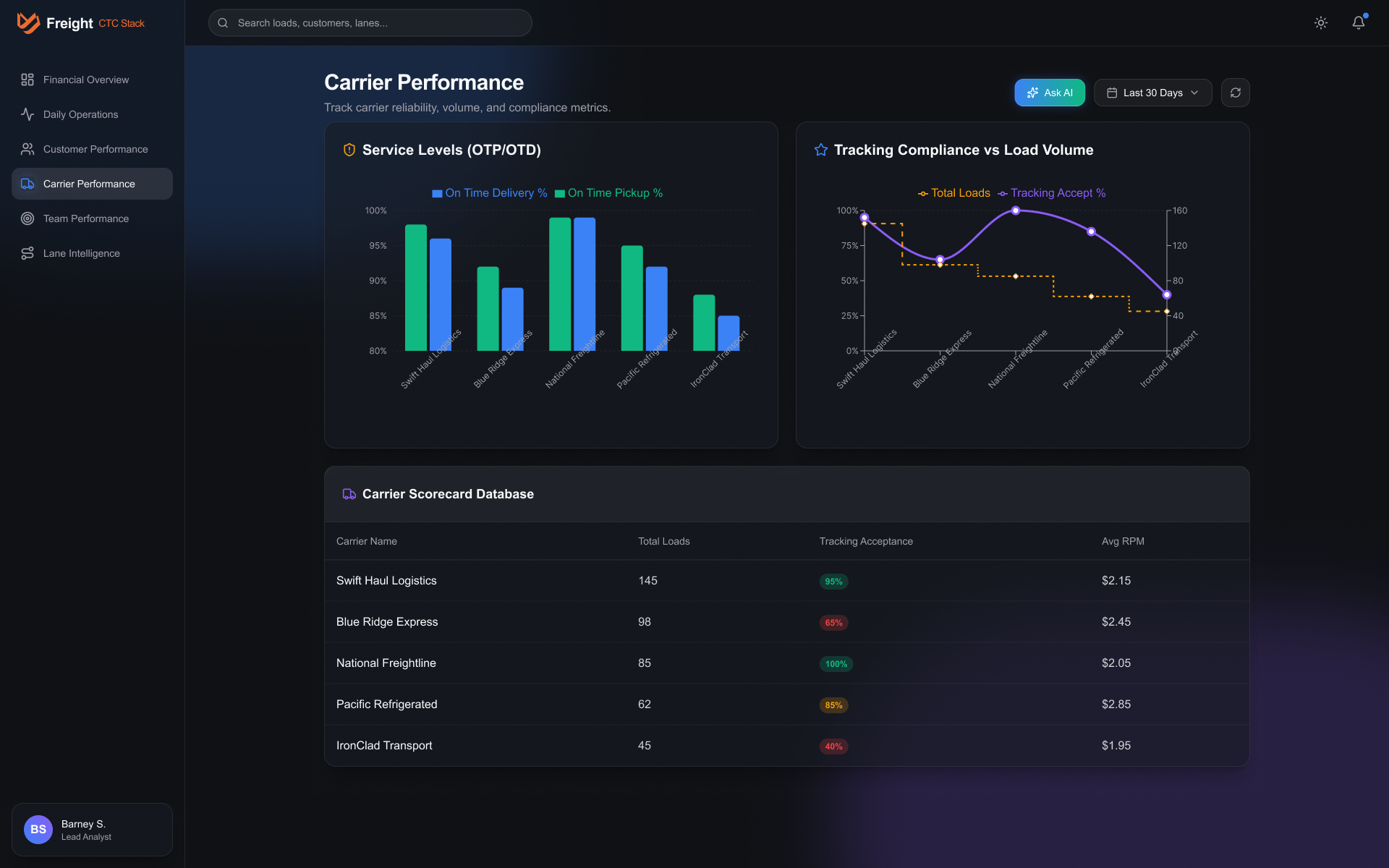Click the Ask AI button
This screenshot has height=868, width=1389.
pos(1049,93)
